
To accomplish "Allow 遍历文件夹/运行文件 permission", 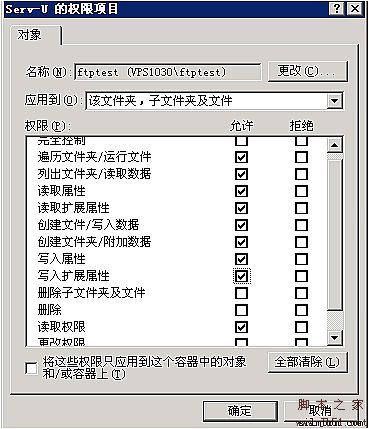I will 241,157.
